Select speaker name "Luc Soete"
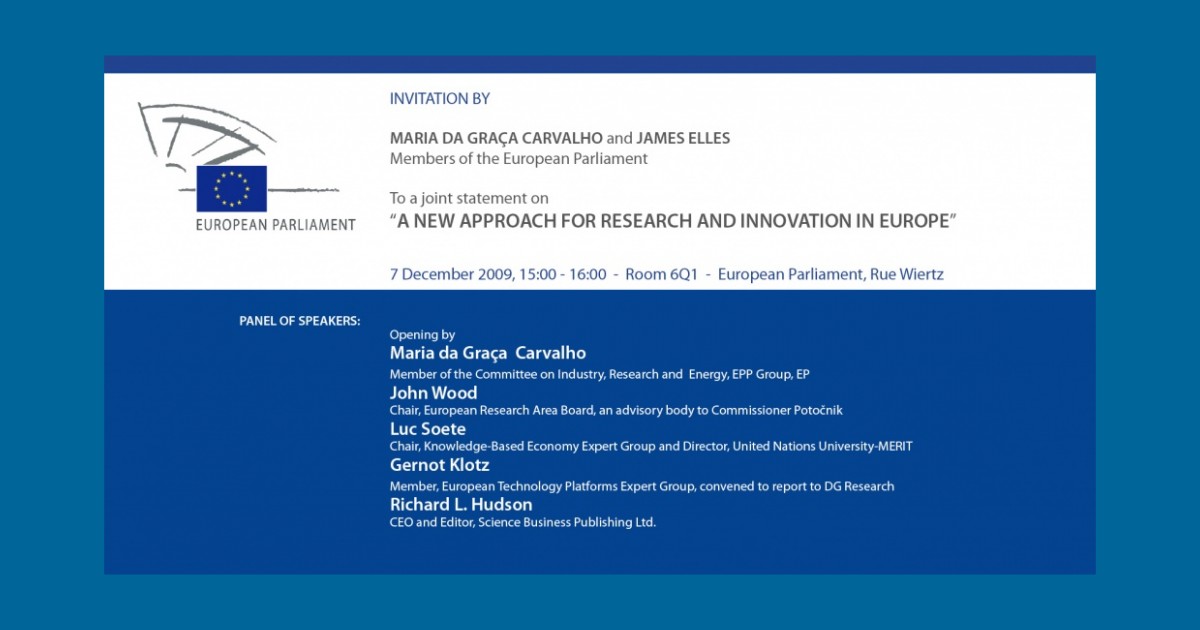This screenshot has height=630, width=1200. coord(428,429)
